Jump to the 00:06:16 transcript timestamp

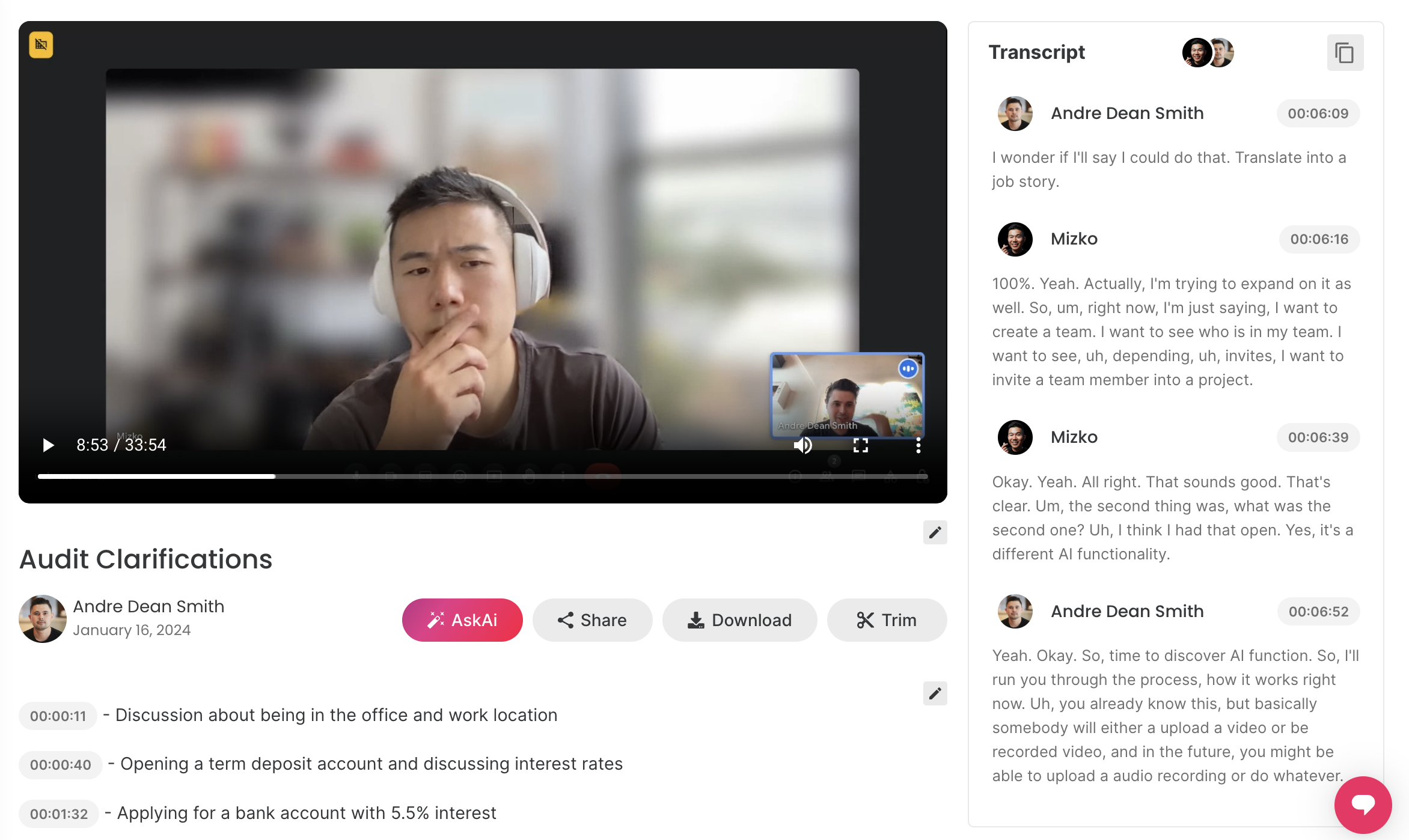pos(1319,239)
